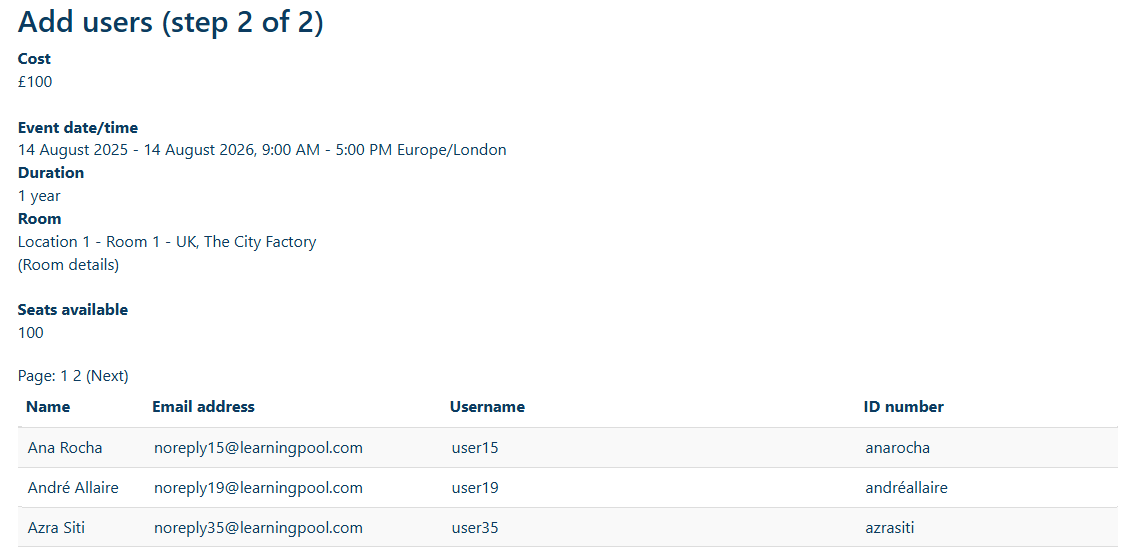Click the Name column header
This screenshot has height=556, width=1123.
48,407
